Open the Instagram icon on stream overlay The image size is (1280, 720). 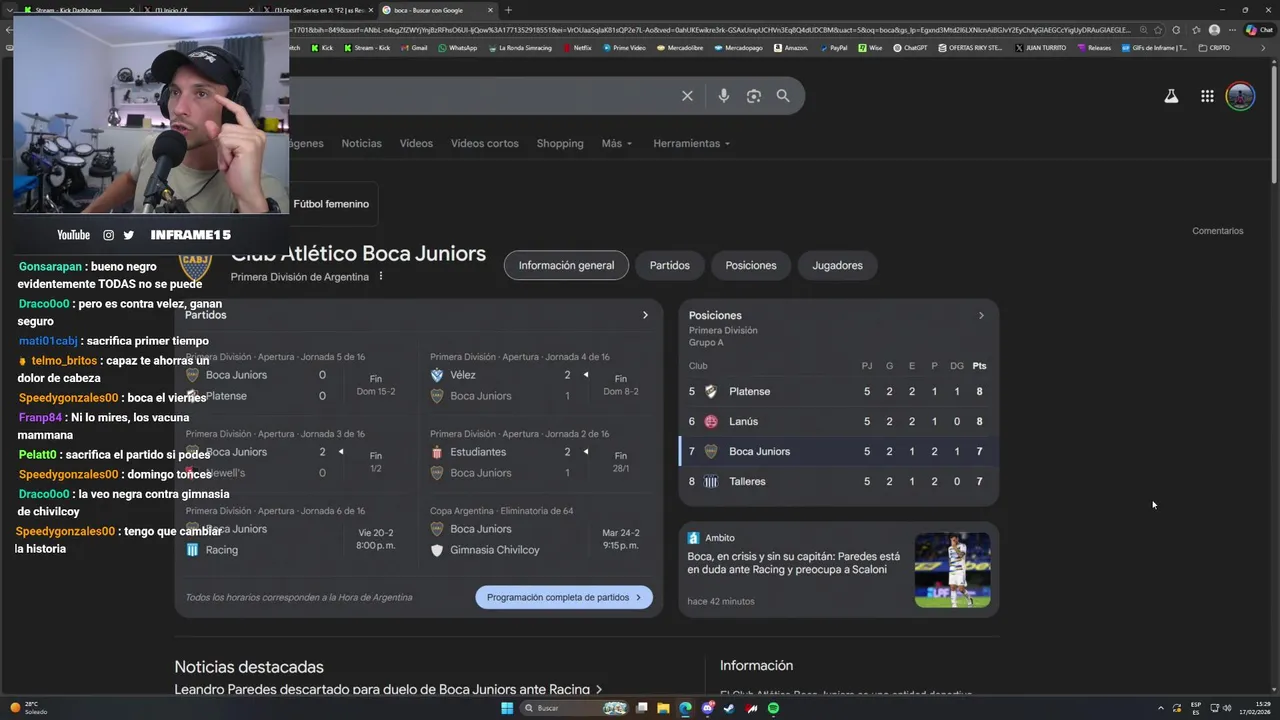click(x=108, y=235)
